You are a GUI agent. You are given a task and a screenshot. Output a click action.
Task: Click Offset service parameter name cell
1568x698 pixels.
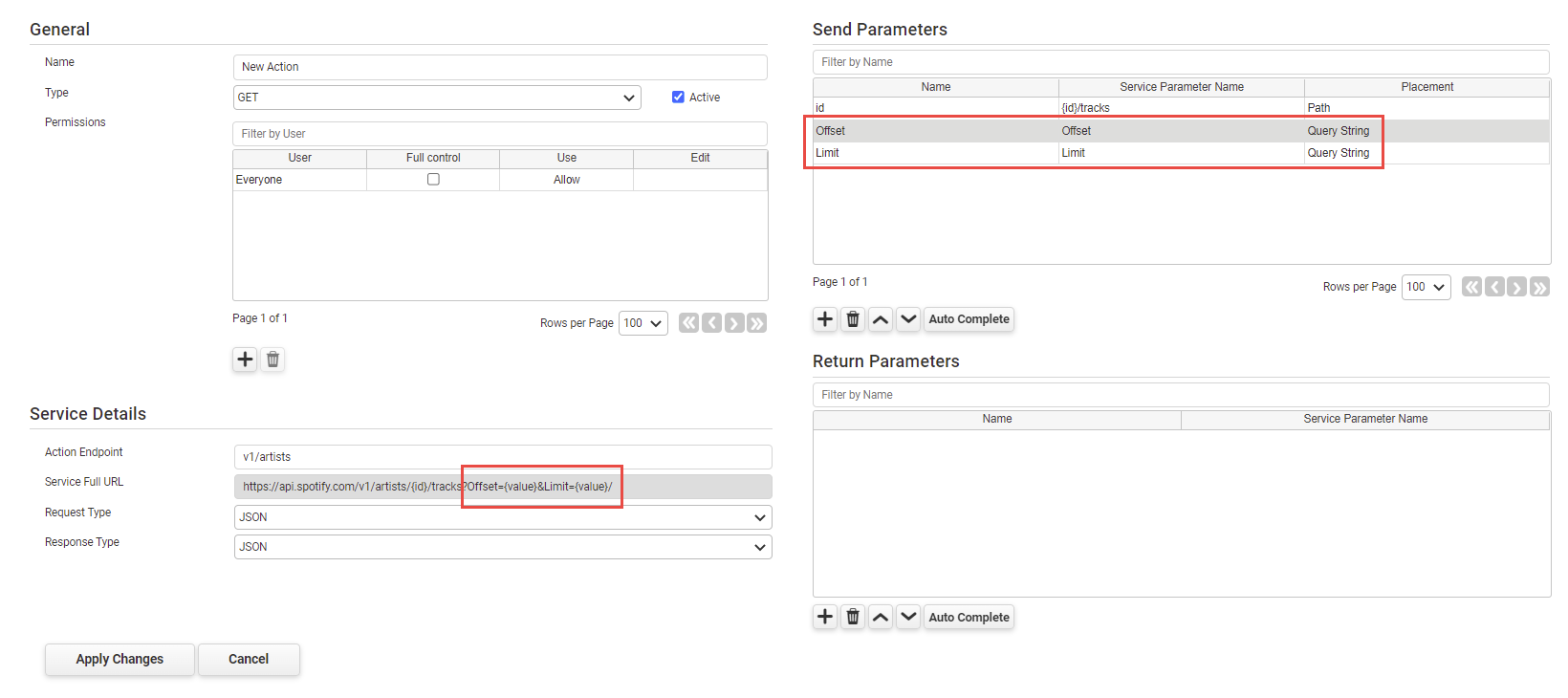pos(1182,131)
